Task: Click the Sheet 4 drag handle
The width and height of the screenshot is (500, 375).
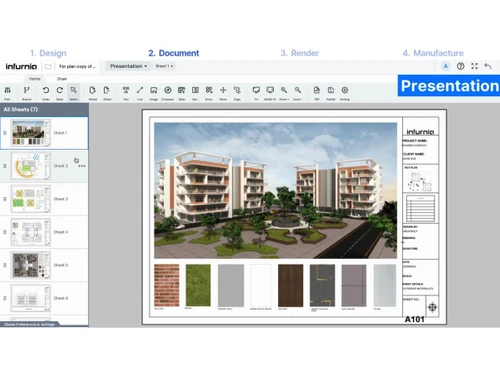Action: (5, 232)
